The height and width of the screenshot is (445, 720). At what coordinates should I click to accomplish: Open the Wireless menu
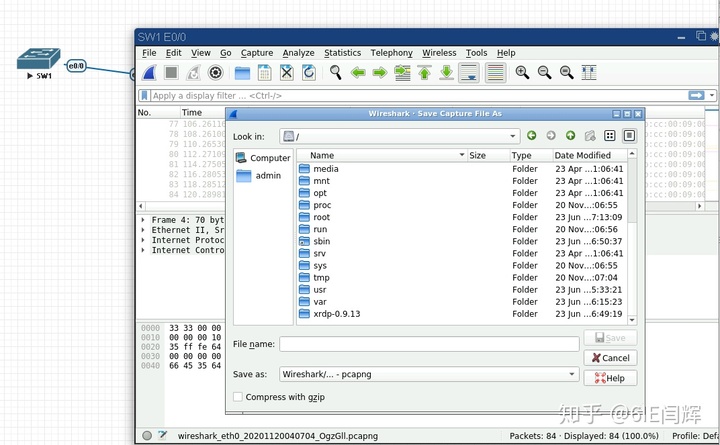439,53
